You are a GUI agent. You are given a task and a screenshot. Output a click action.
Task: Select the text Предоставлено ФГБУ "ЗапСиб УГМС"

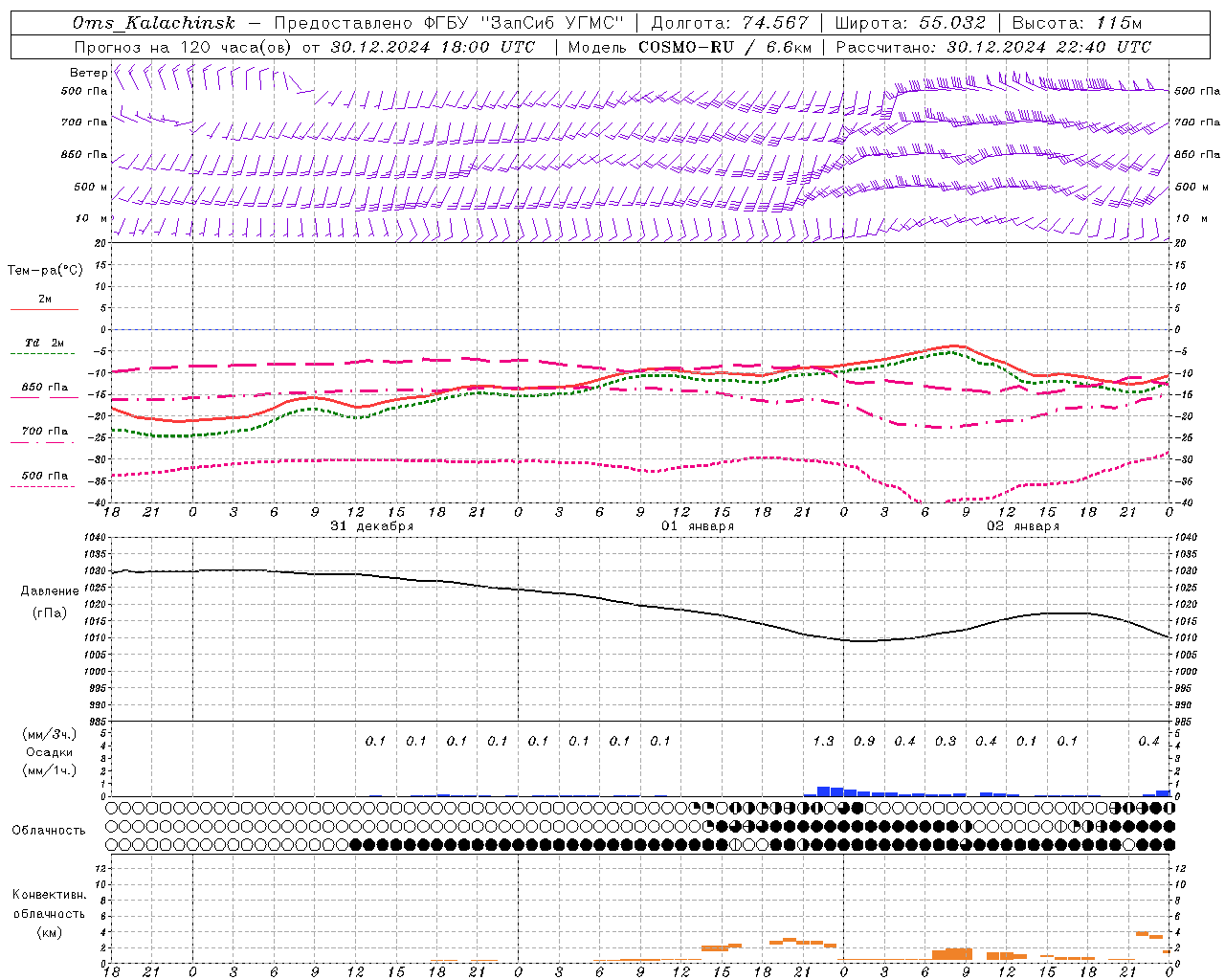(x=449, y=23)
